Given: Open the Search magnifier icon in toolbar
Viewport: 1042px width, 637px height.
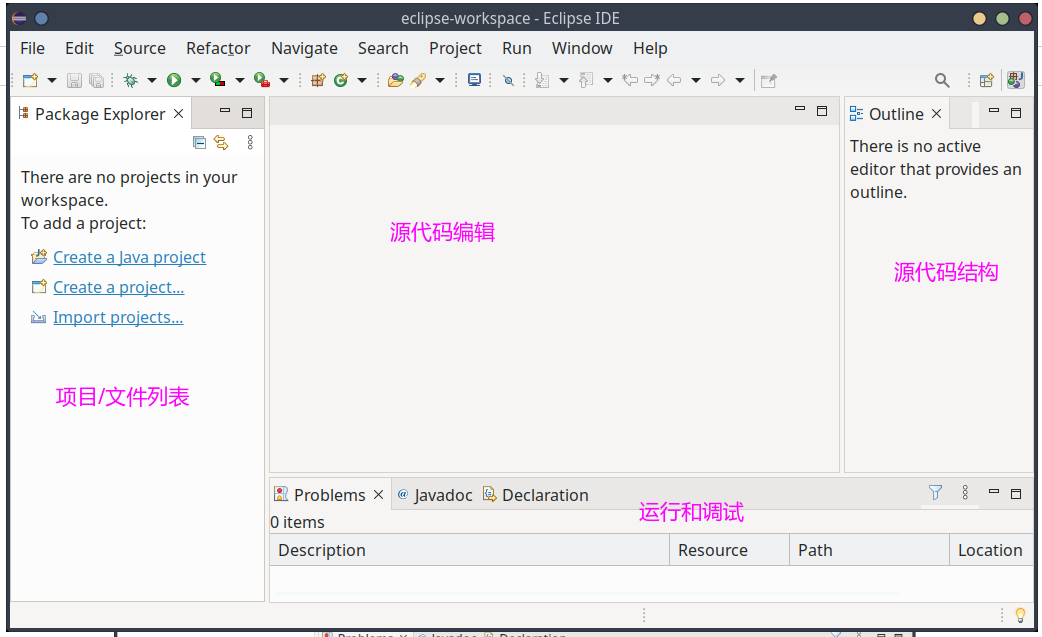Looking at the screenshot, I should coord(942,80).
